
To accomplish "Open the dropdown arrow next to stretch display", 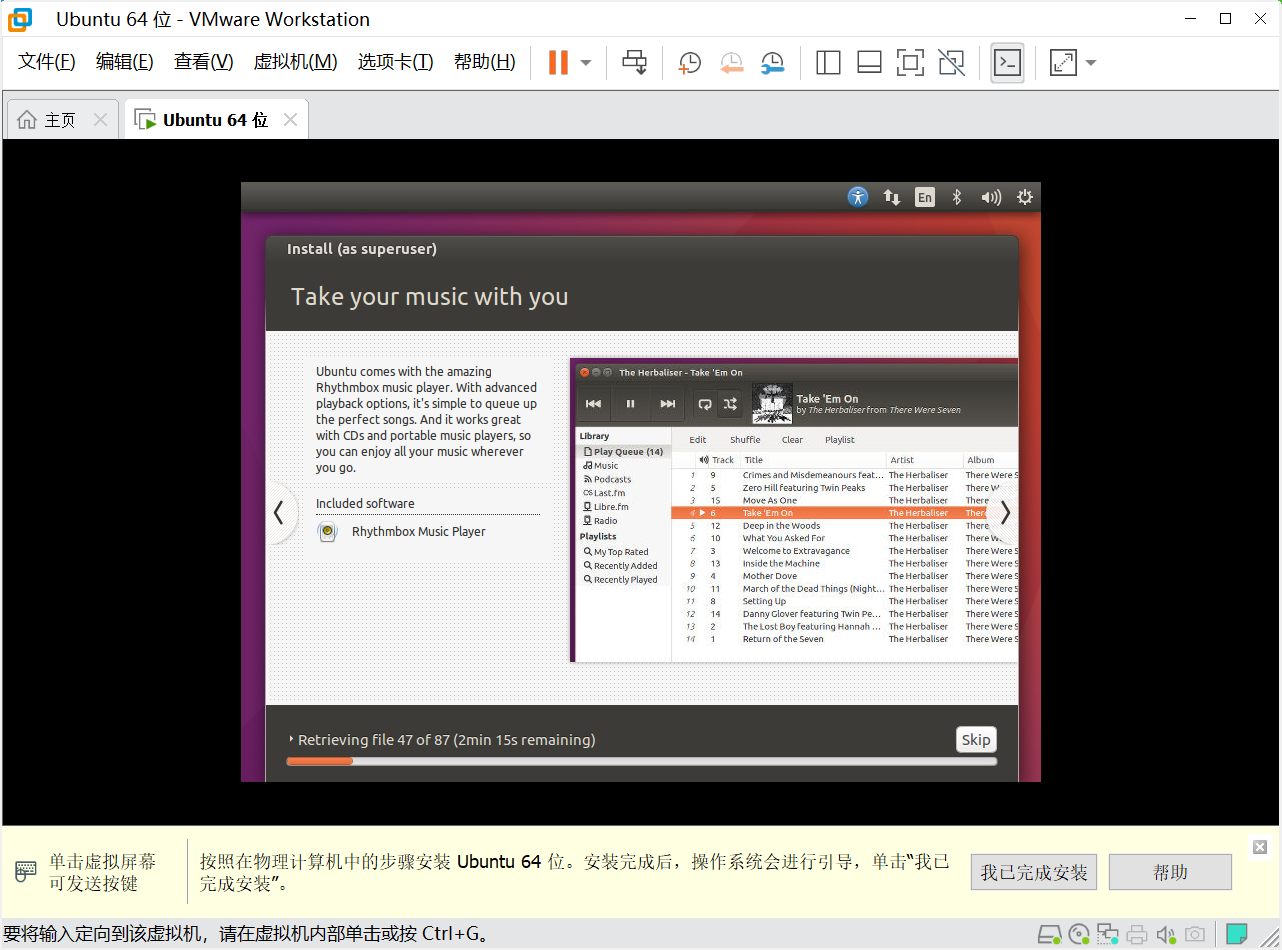I will click(x=1091, y=63).
